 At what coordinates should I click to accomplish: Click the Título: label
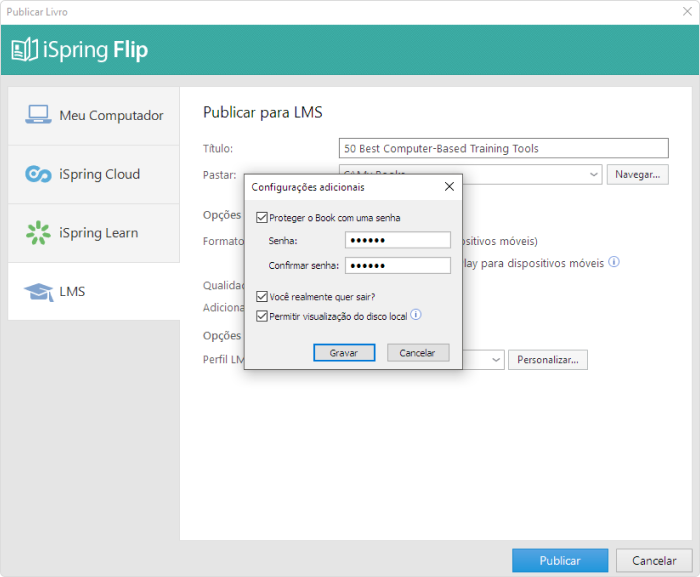(x=218, y=148)
